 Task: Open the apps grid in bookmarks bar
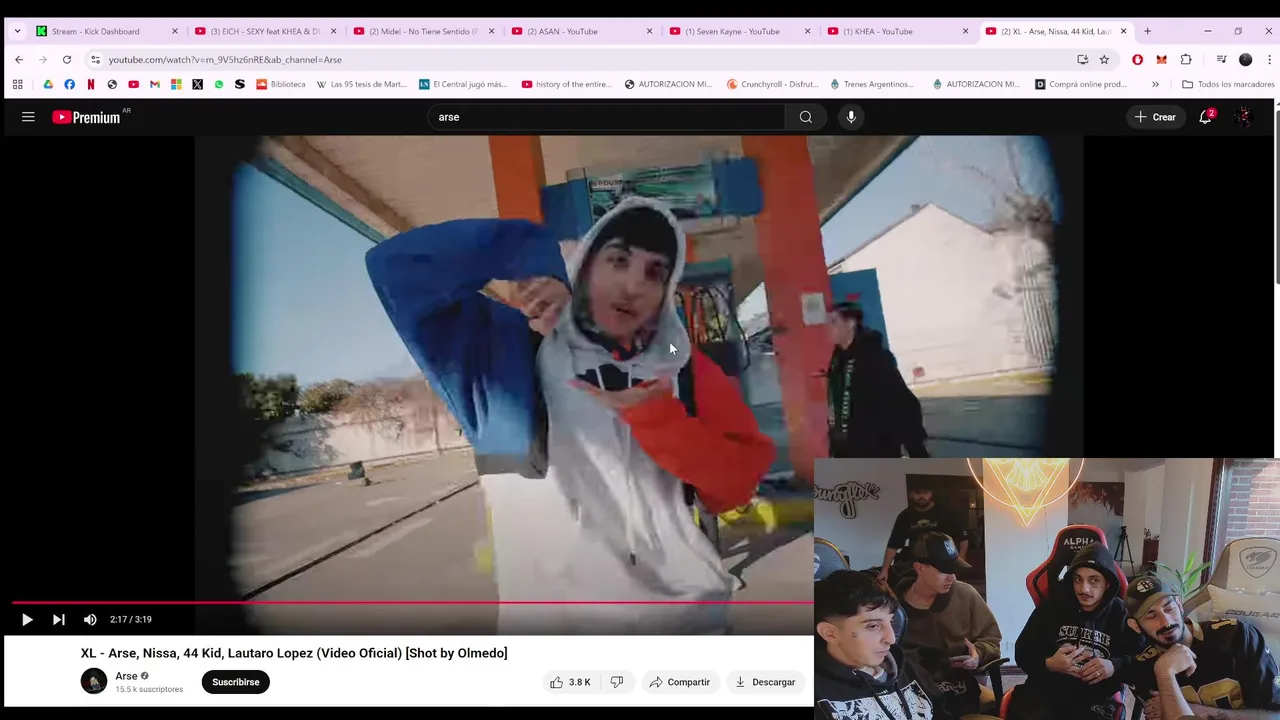pyautogui.click(x=17, y=84)
